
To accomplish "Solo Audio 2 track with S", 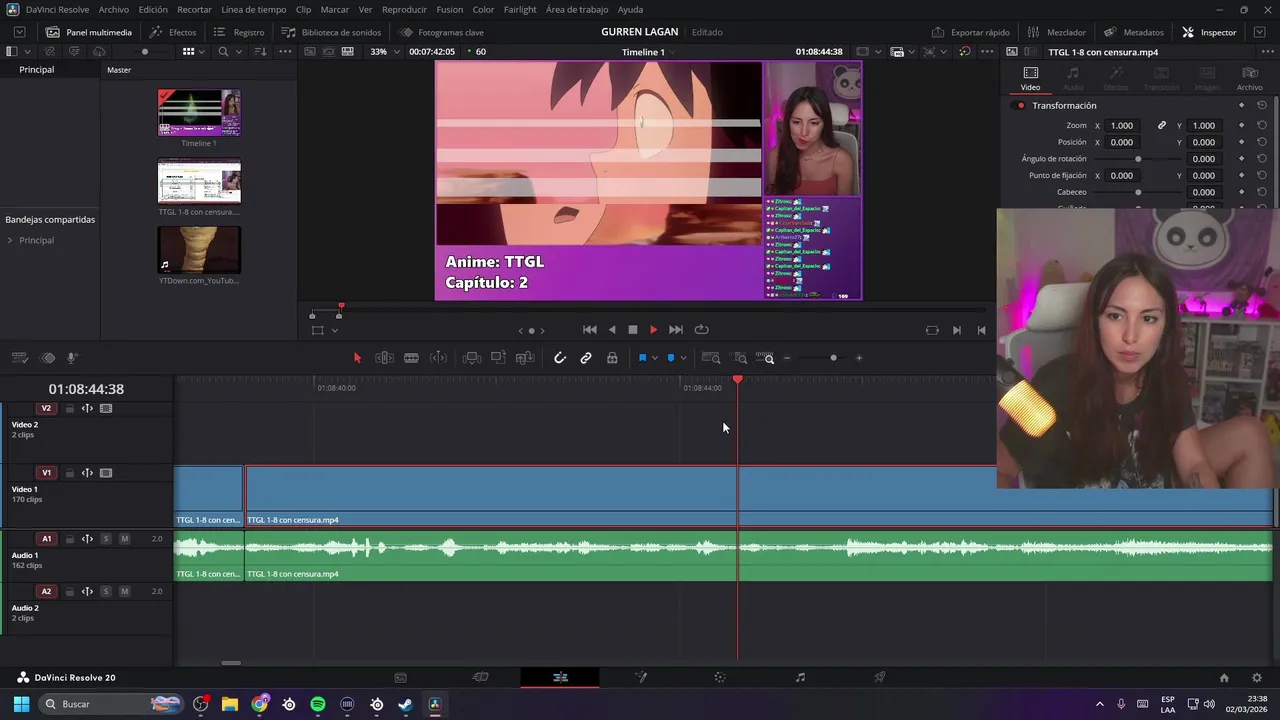I will (106, 591).
